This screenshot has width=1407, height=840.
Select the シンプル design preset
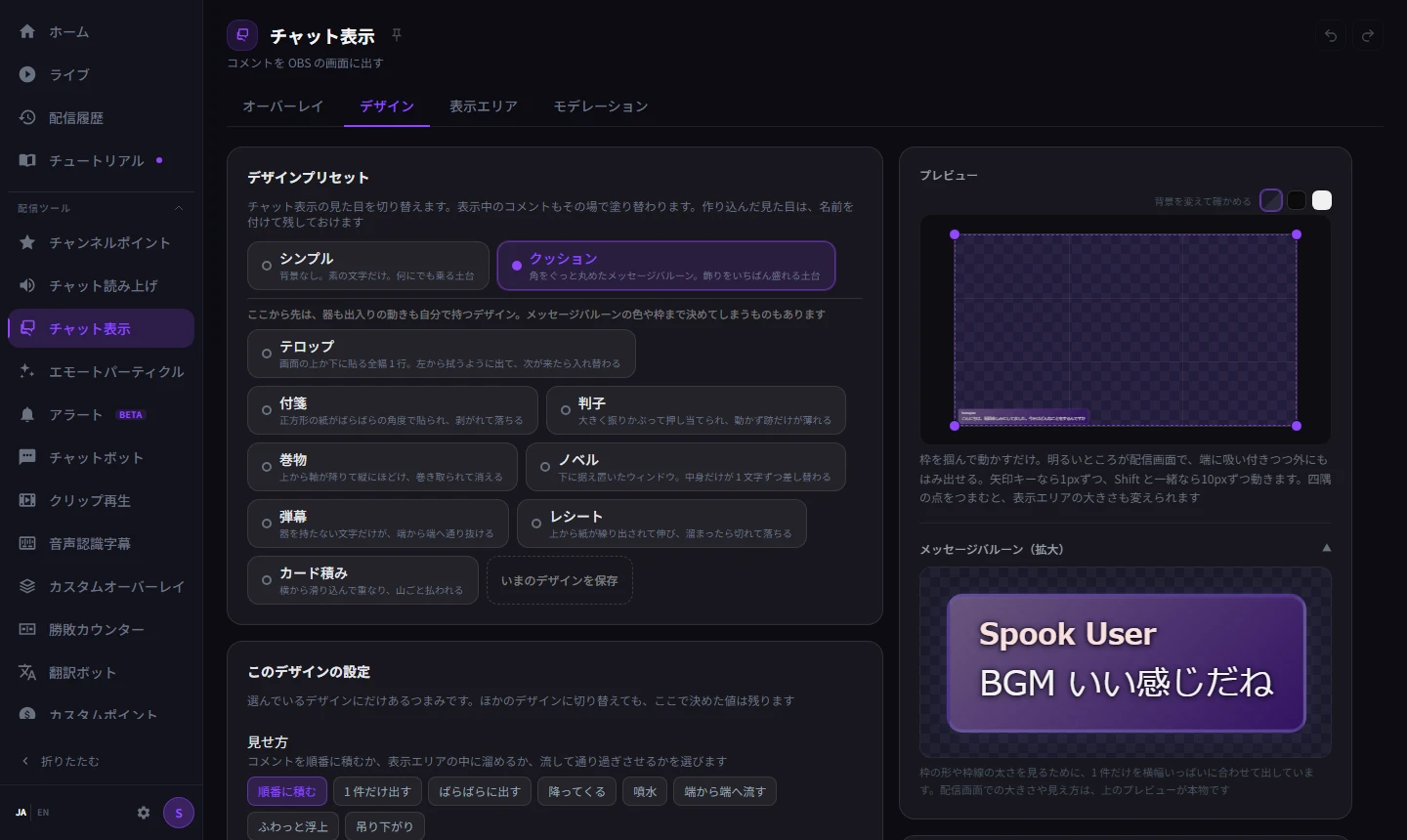(368, 266)
